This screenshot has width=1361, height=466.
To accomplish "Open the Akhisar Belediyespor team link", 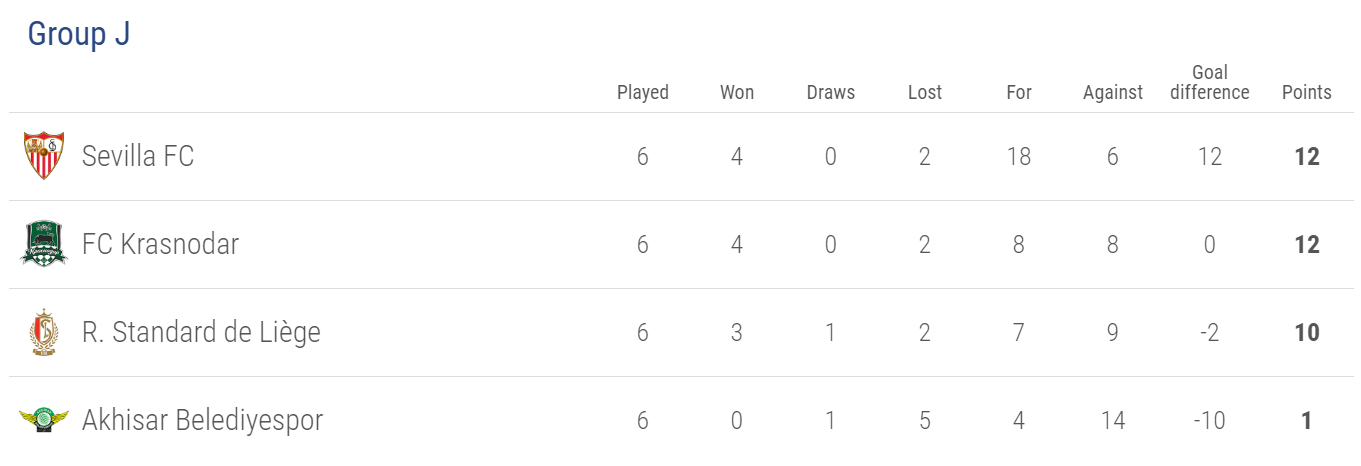I will click(x=202, y=420).
